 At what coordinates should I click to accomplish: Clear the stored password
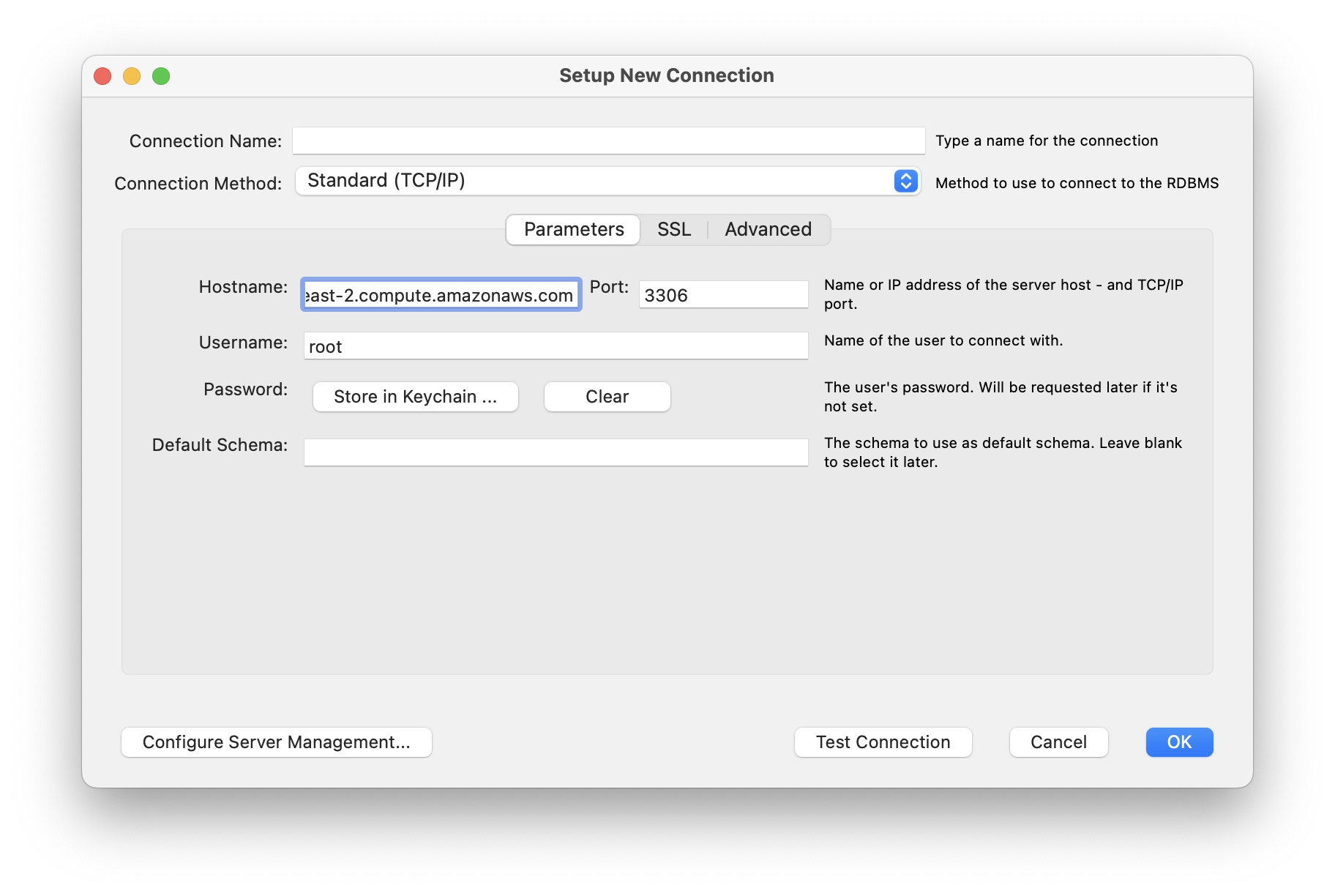pos(607,397)
